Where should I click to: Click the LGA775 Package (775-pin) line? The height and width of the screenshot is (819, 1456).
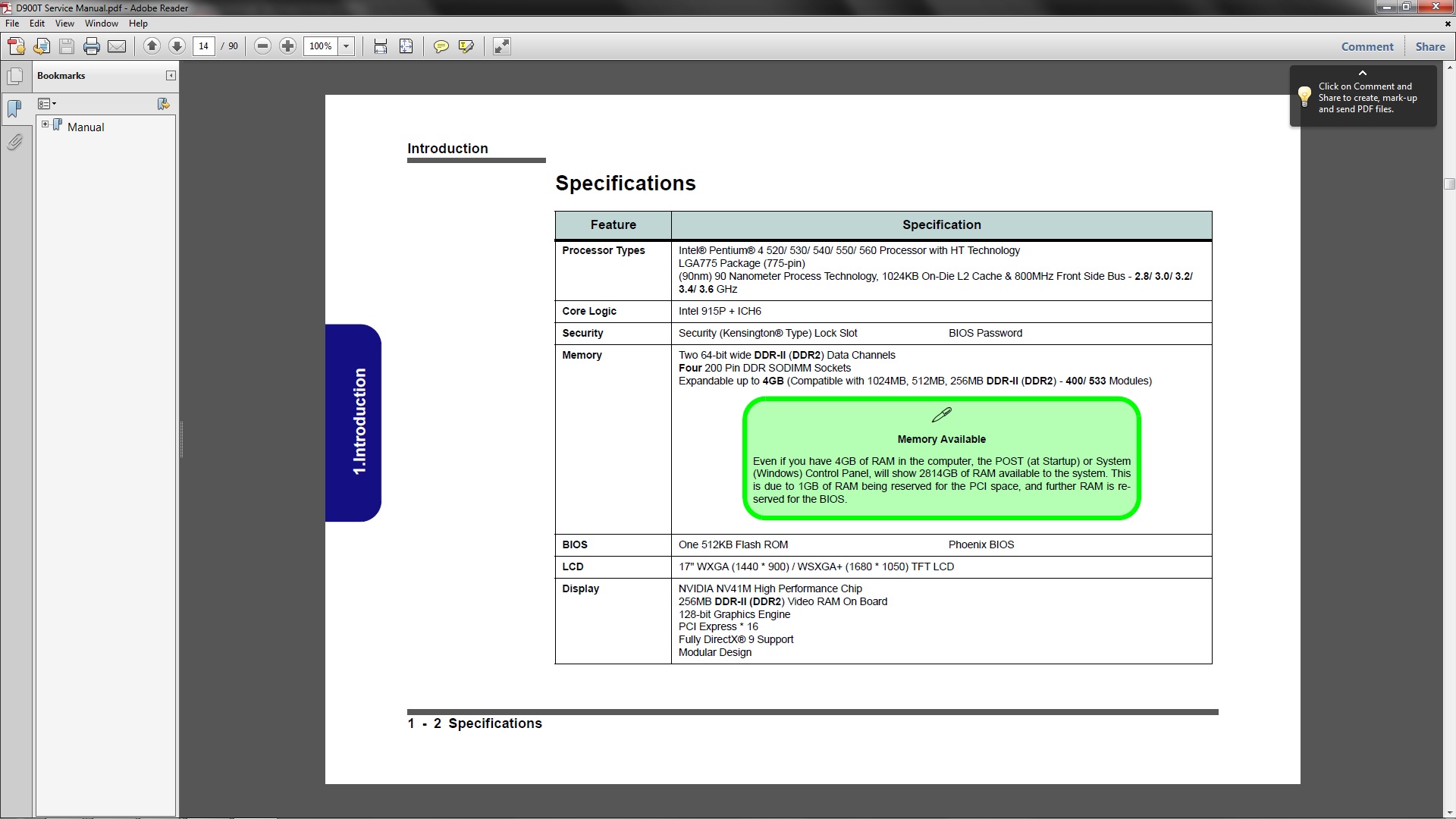742,264
